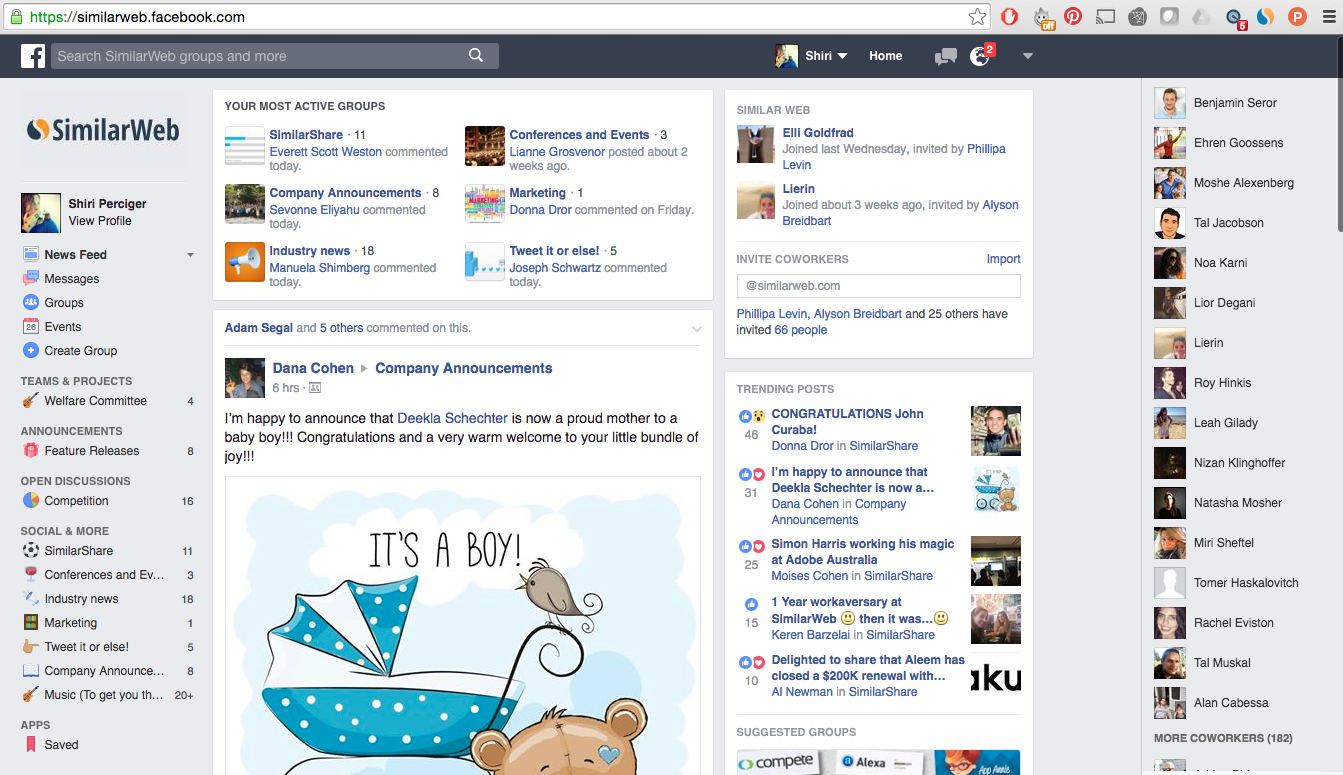Click the 66 people link
Image resolution: width=1343 pixels, height=775 pixels.
[801, 330]
